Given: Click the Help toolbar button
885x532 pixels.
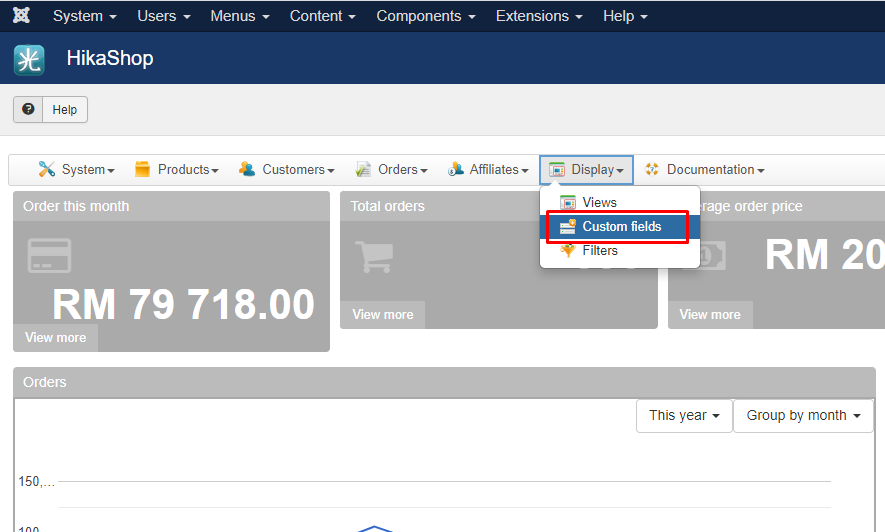Looking at the screenshot, I should (x=50, y=109).
